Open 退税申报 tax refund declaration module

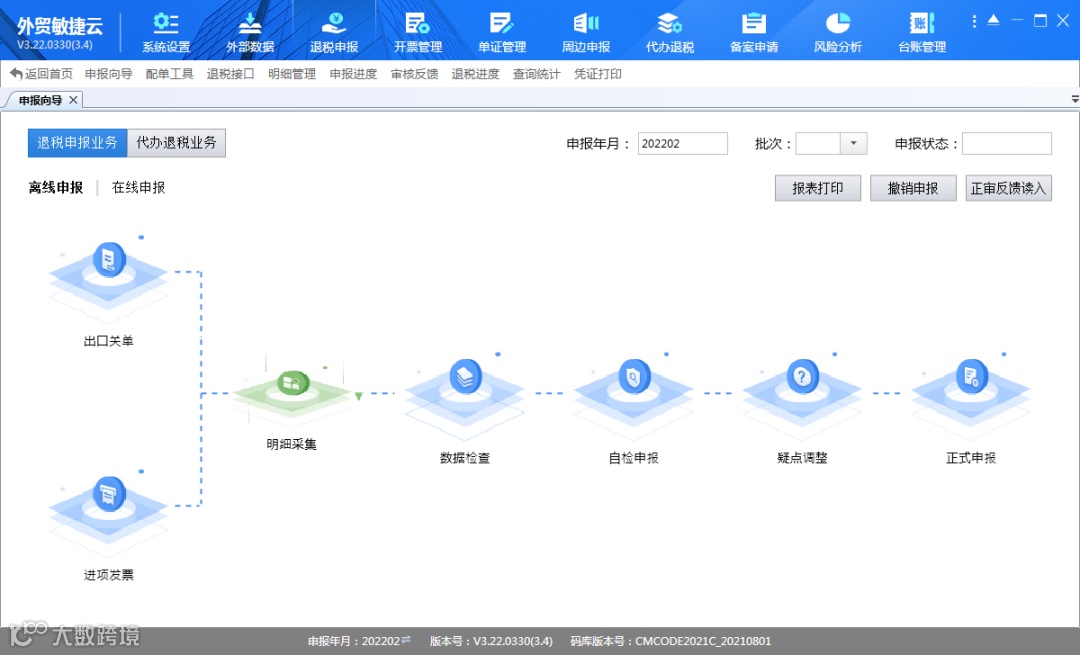tap(334, 32)
